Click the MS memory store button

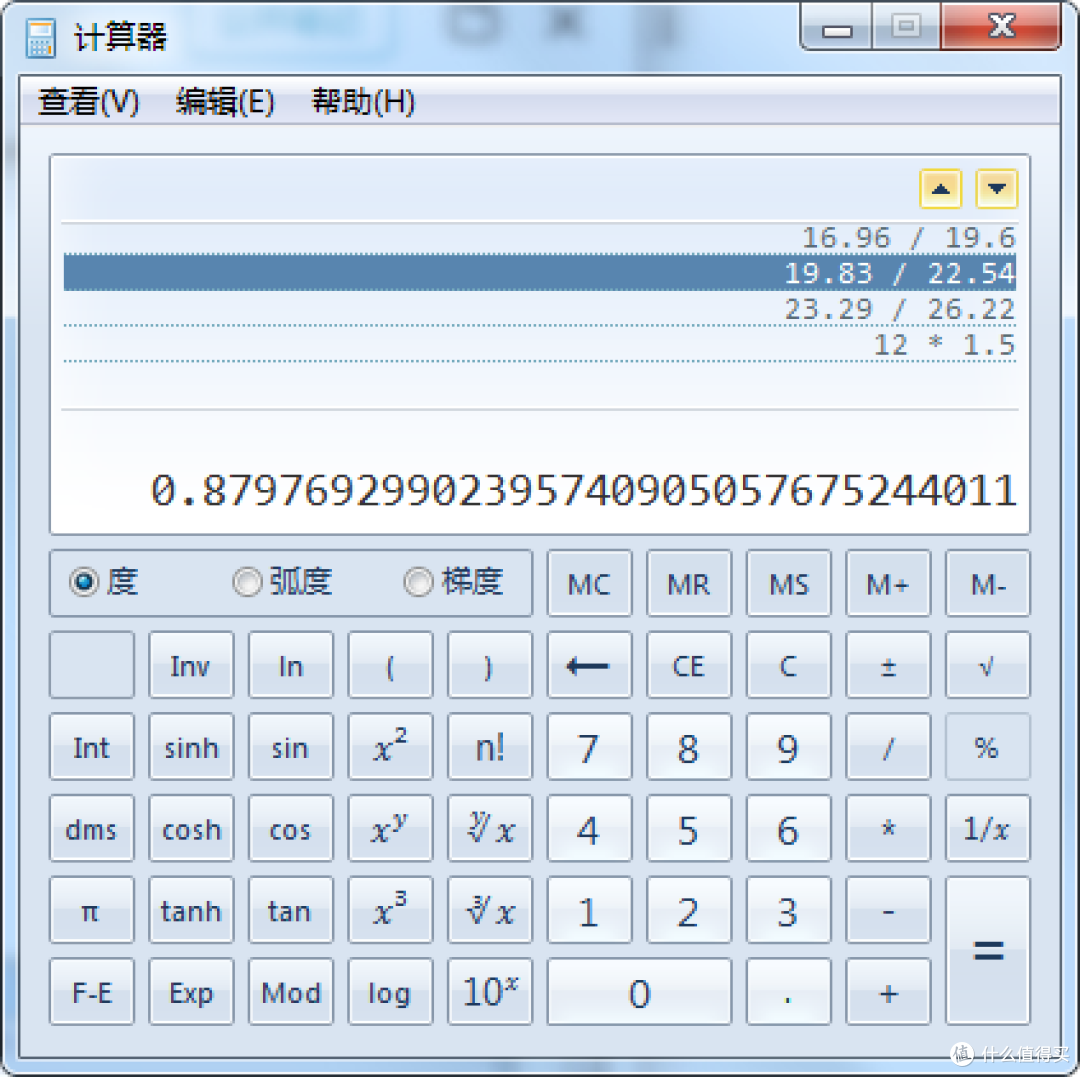789,583
